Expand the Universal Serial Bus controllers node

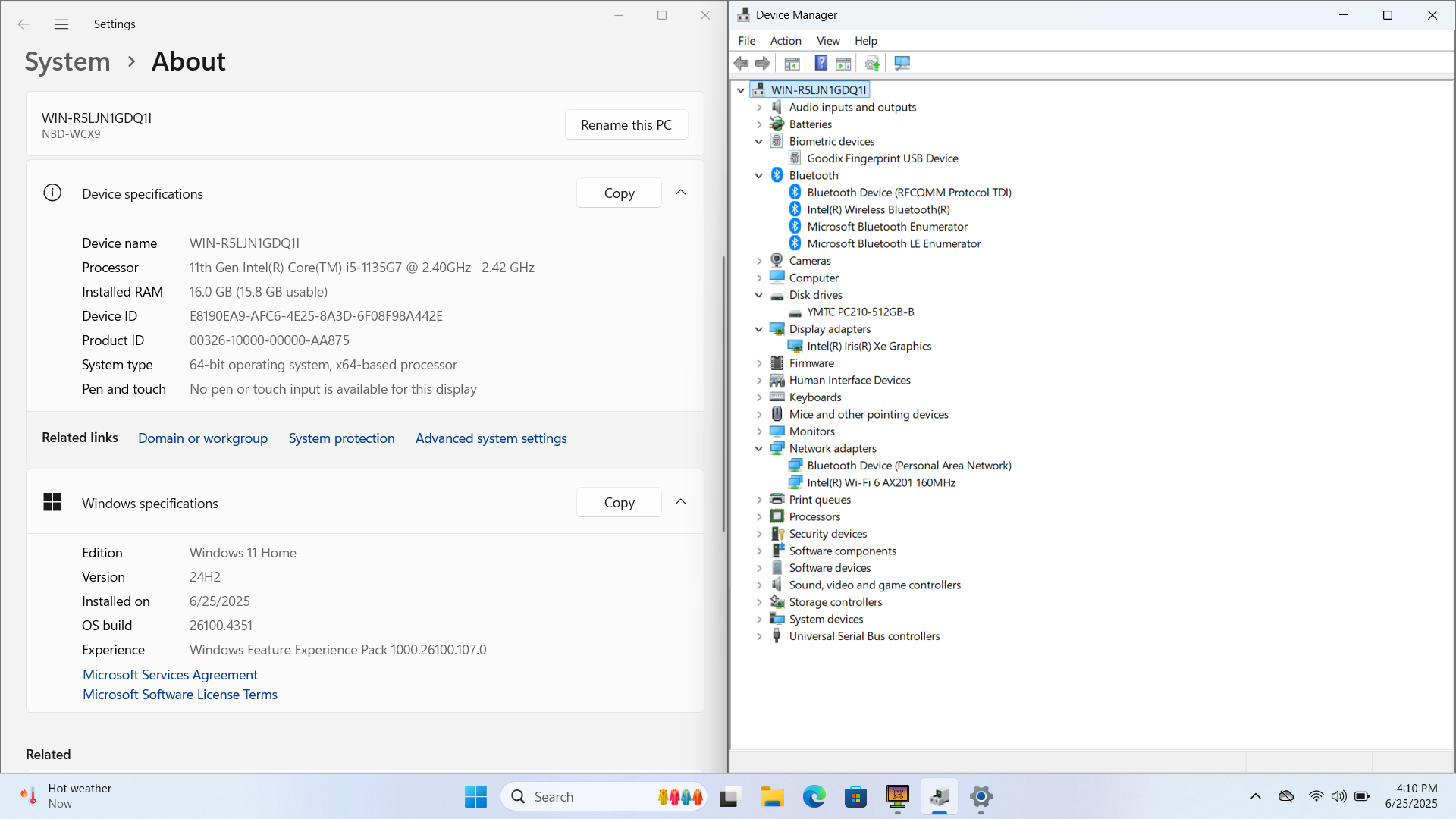pyautogui.click(x=759, y=636)
